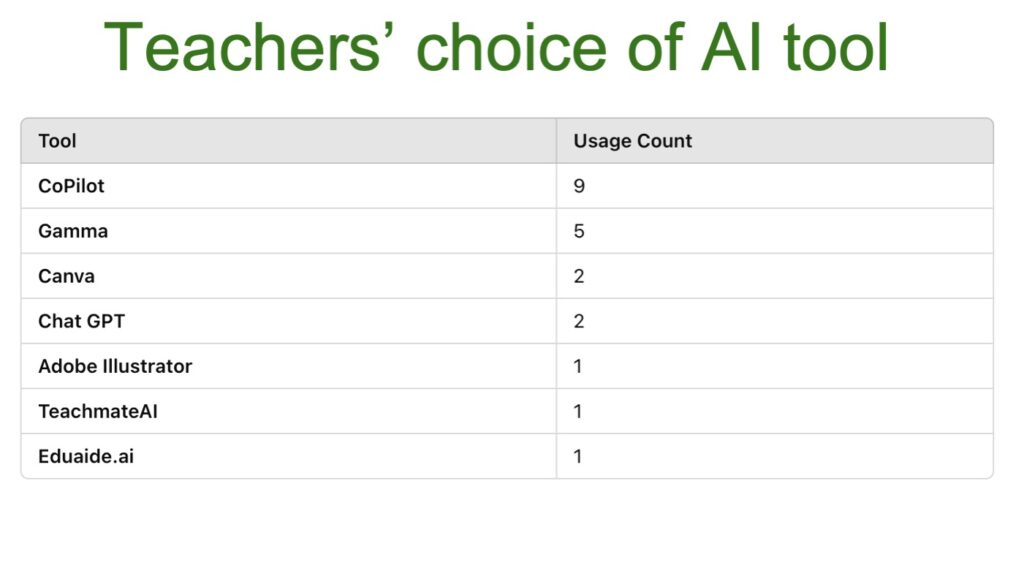1024x576 pixels.
Task: Select the Usage Count column header
Action: pyautogui.click(x=632, y=141)
